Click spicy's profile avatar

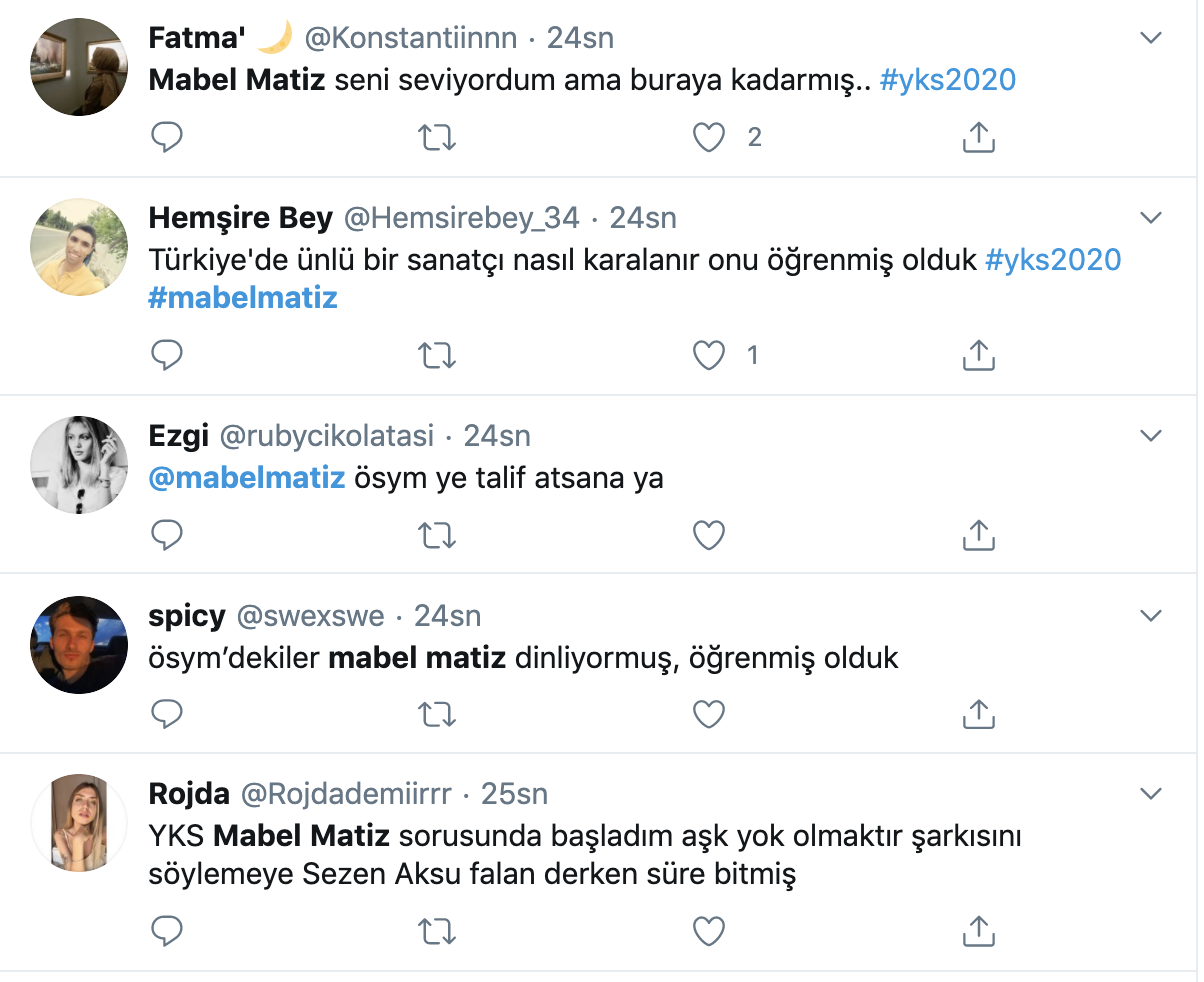pos(79,645)
